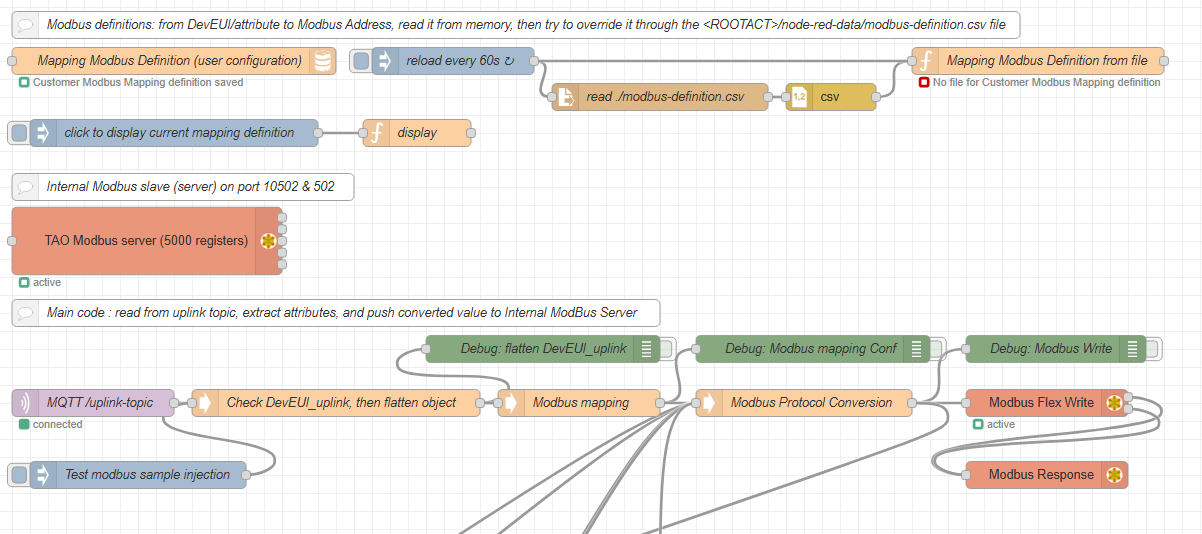Toggle the Debug: Modbus mapping Conf output button
The image size is (1202, 534).
(937, 349)
